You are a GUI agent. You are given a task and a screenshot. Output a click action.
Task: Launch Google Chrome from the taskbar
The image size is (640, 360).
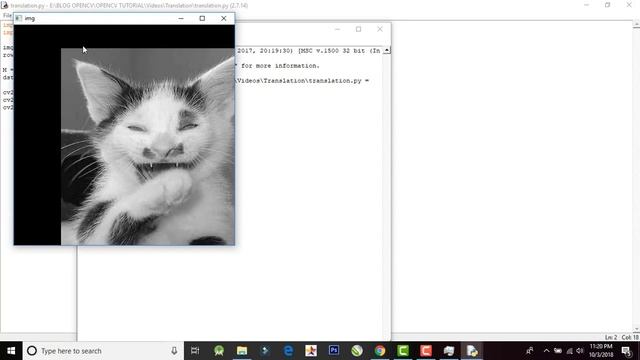click(x=380, y=351)
